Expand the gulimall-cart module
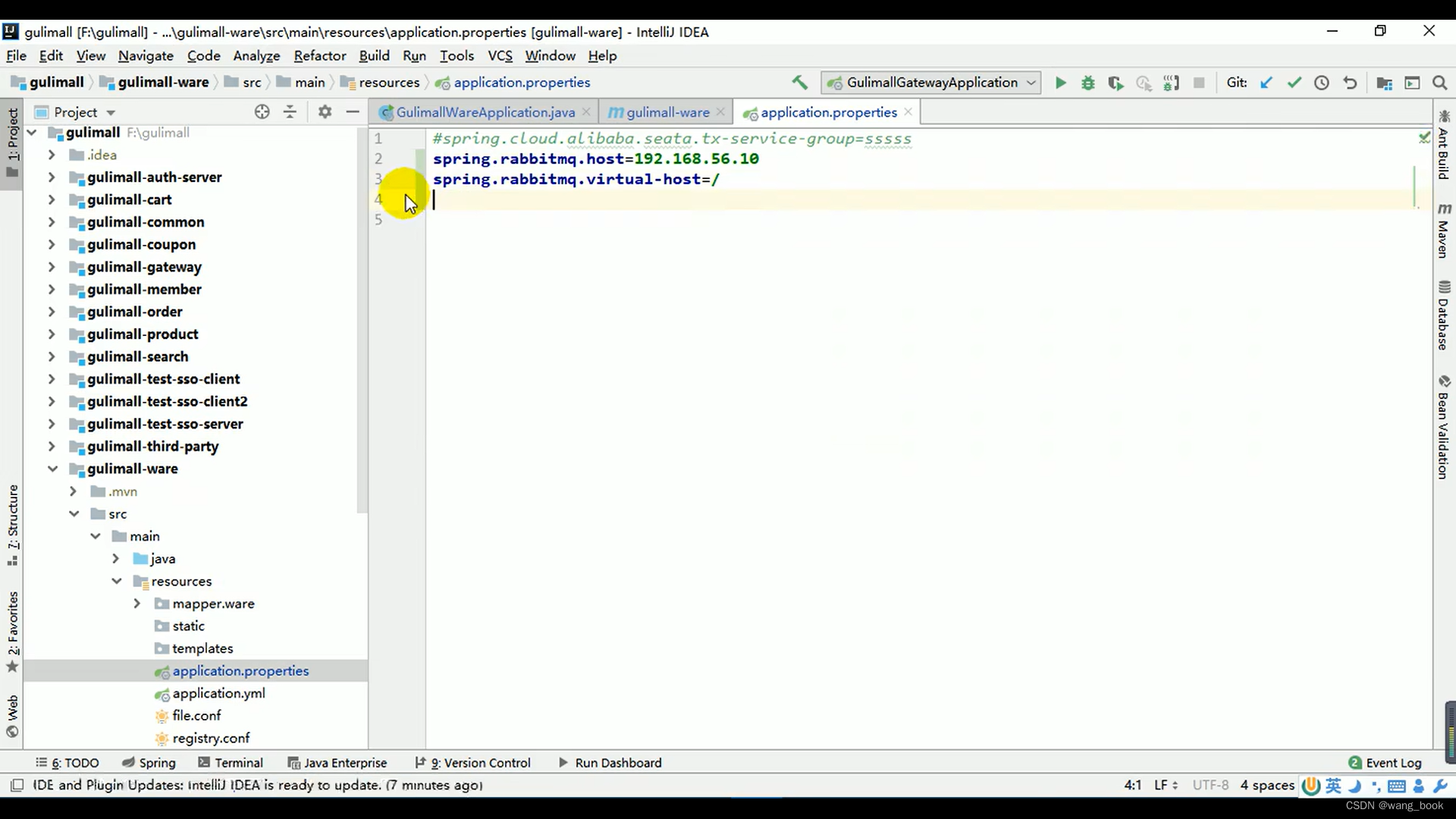This screenshot has height=819, width=1456. (52, 199)
